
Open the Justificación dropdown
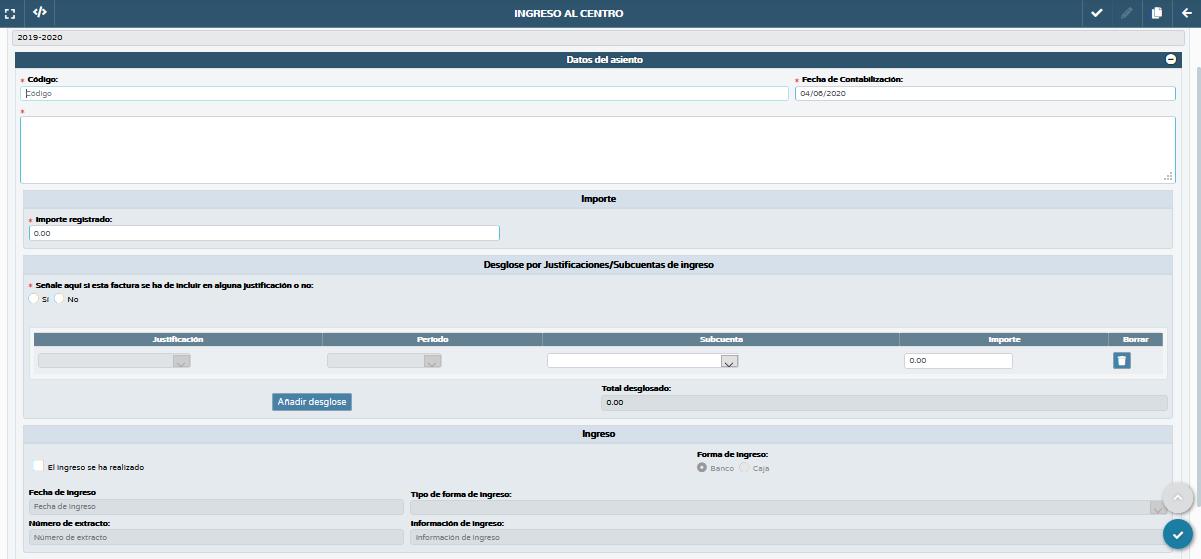114,361
